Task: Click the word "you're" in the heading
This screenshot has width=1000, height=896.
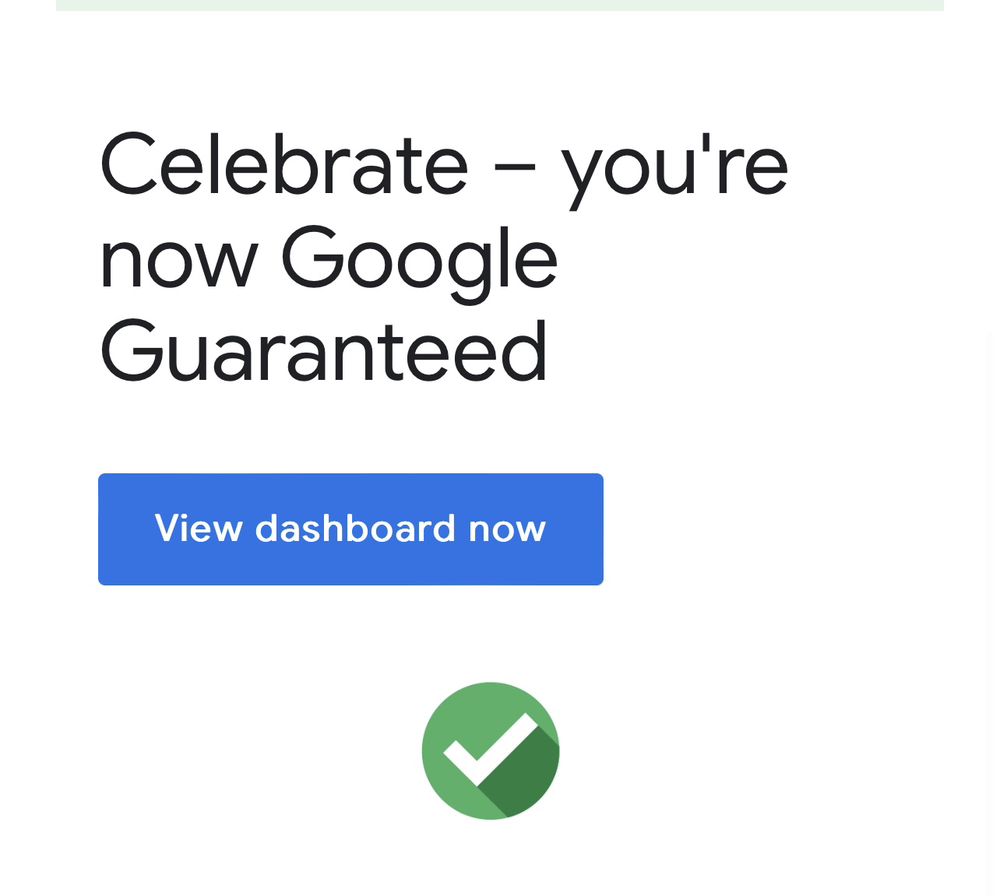Action: (675, 170)
